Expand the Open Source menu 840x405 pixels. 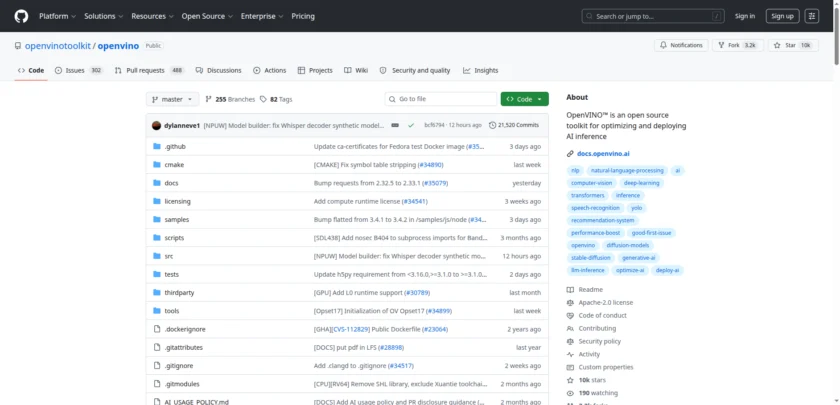[206, 16]
